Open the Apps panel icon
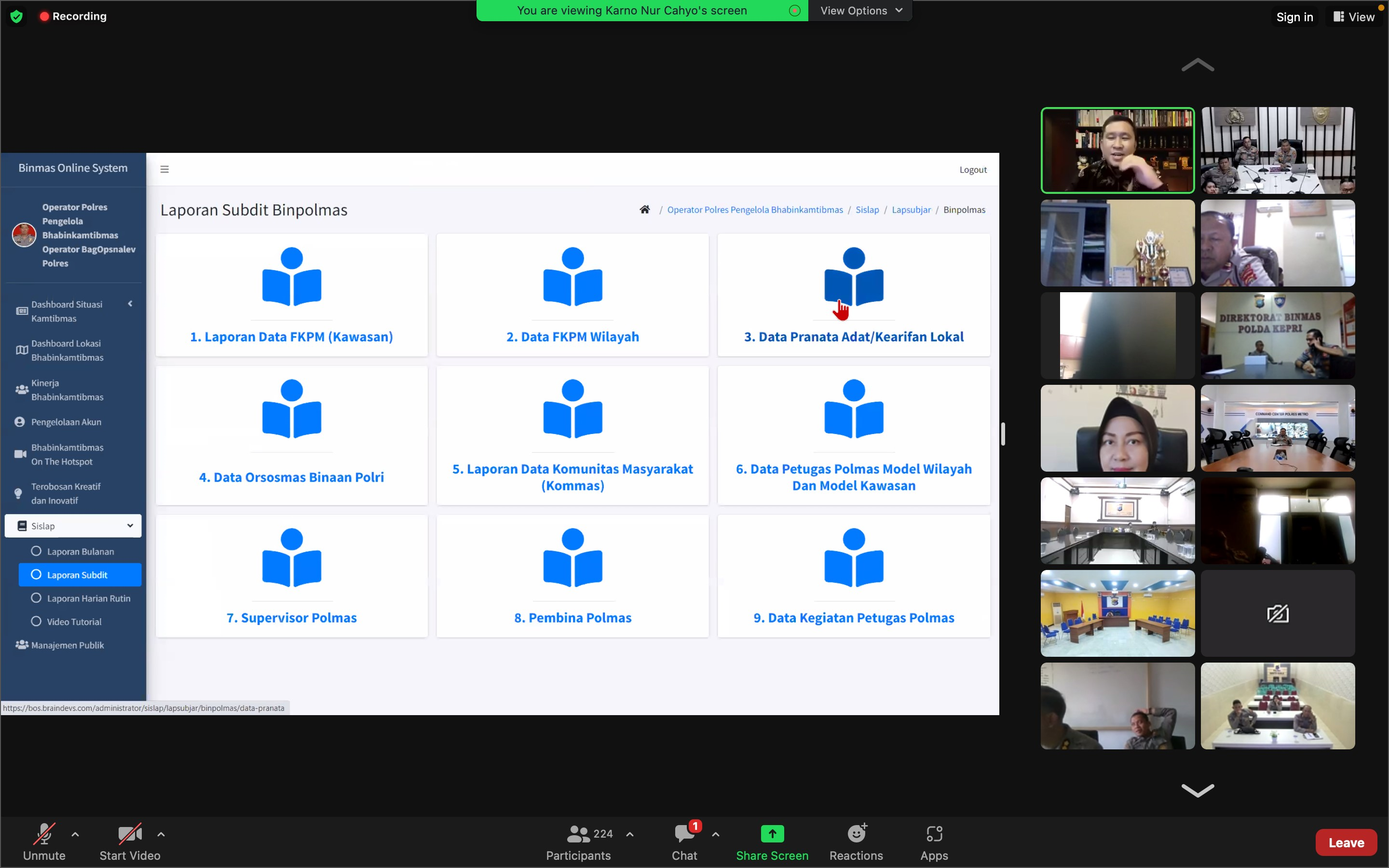 (934, 834)
